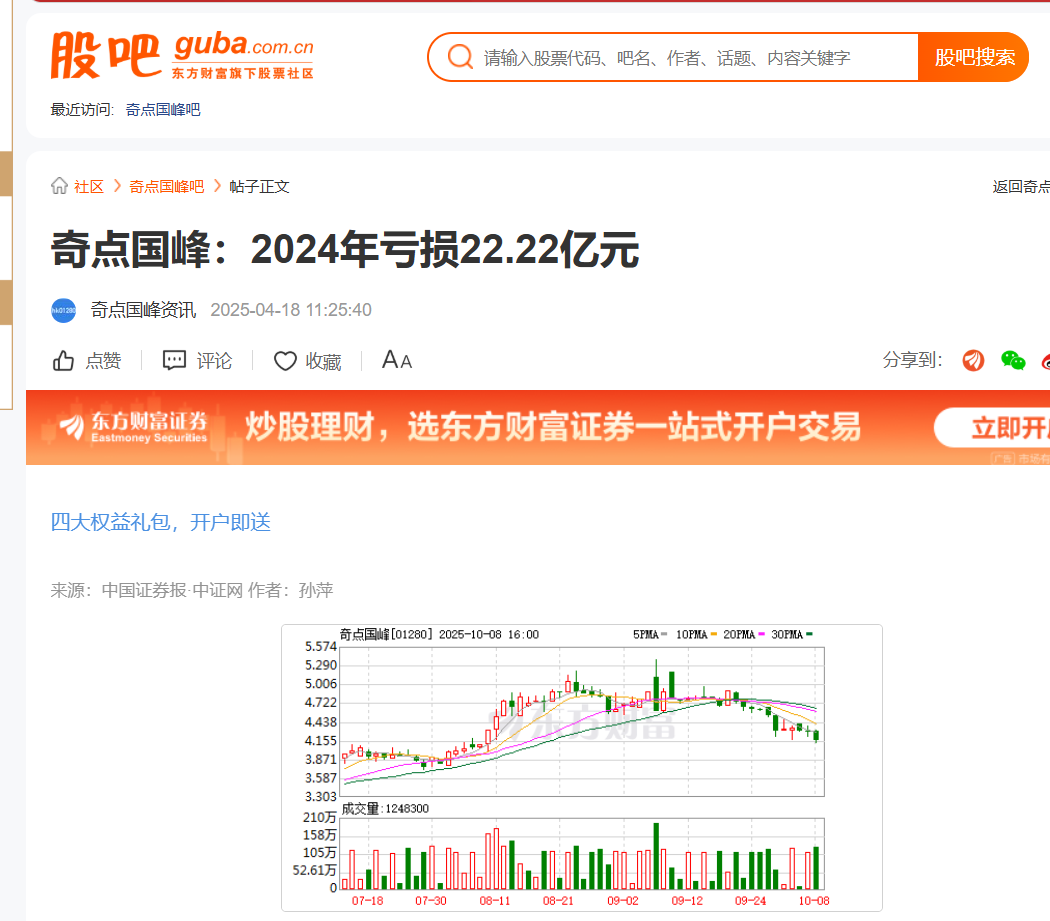Viewport: 1050px width, 921px height.
Task: Click the 奇点国峰 stock chart
Action: (x=581, y=766)
